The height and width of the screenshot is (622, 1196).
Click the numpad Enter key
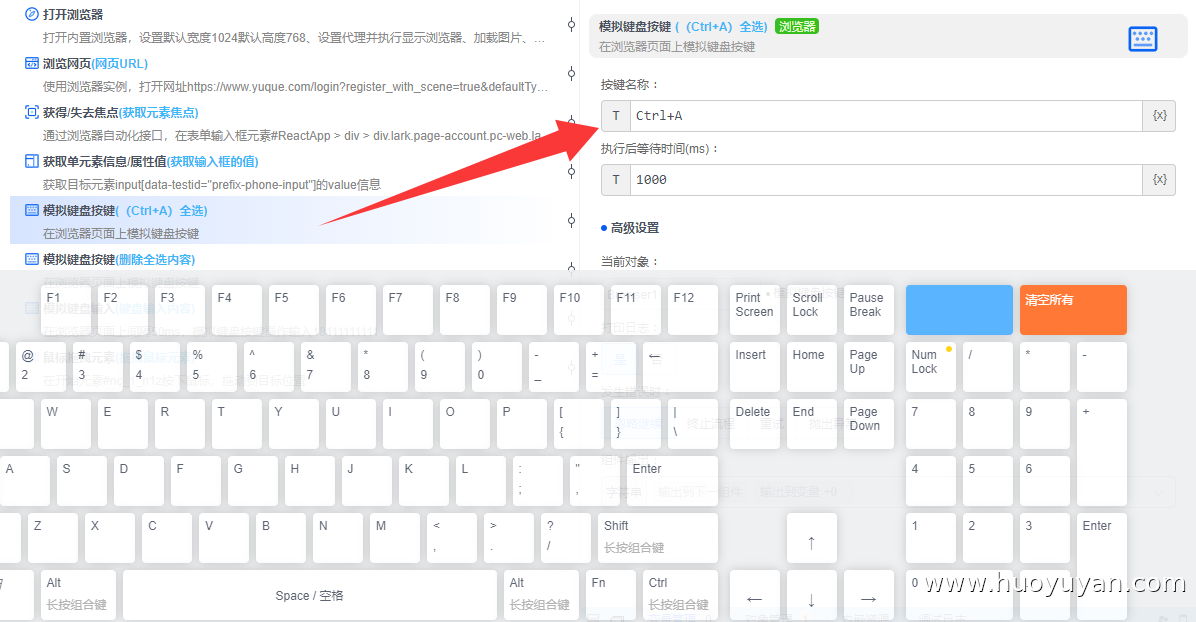point(1101,566)
